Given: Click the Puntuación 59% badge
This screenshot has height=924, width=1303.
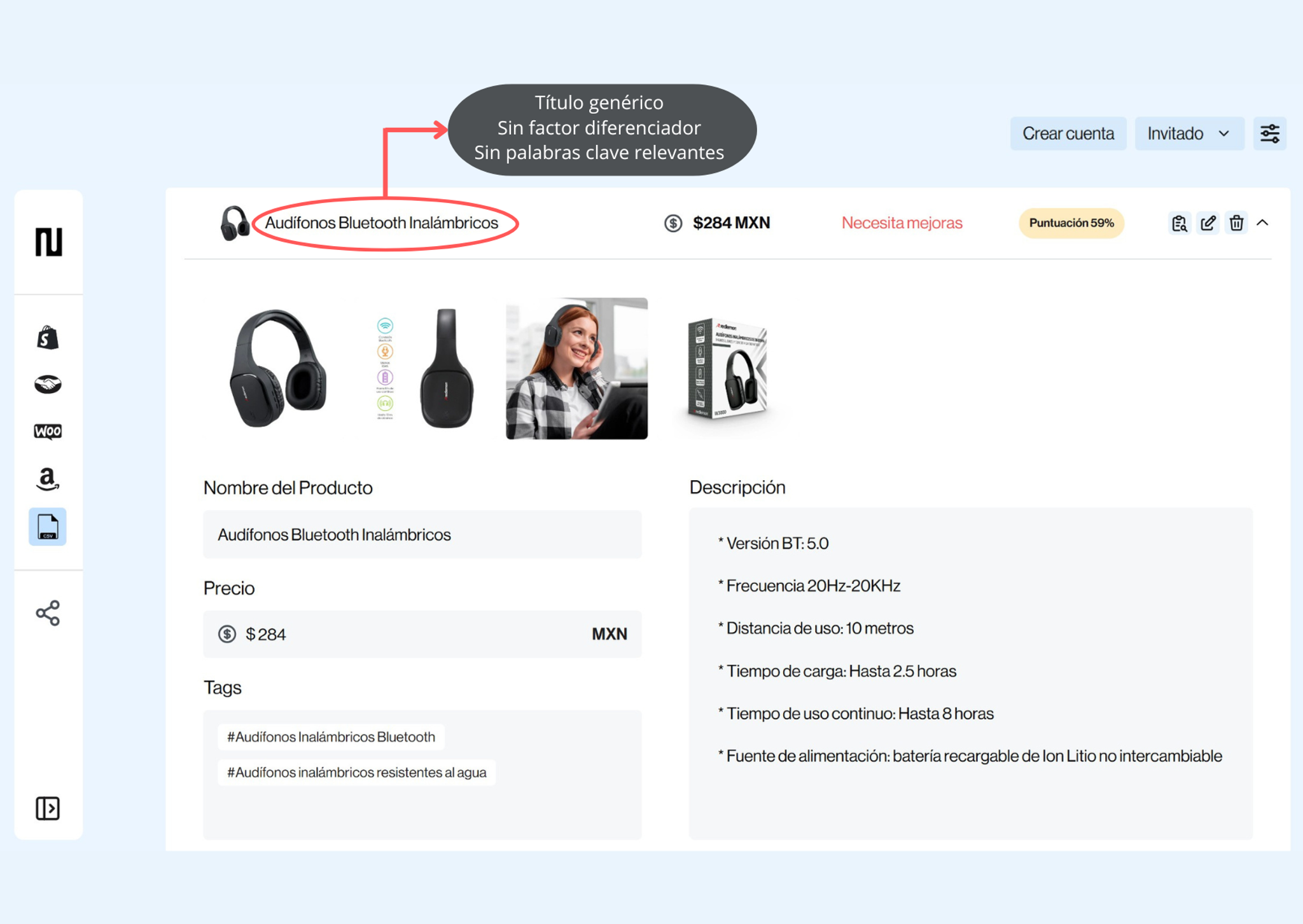Looking at the screenshot, I should pyautogui.click(x=1071, y=223).
